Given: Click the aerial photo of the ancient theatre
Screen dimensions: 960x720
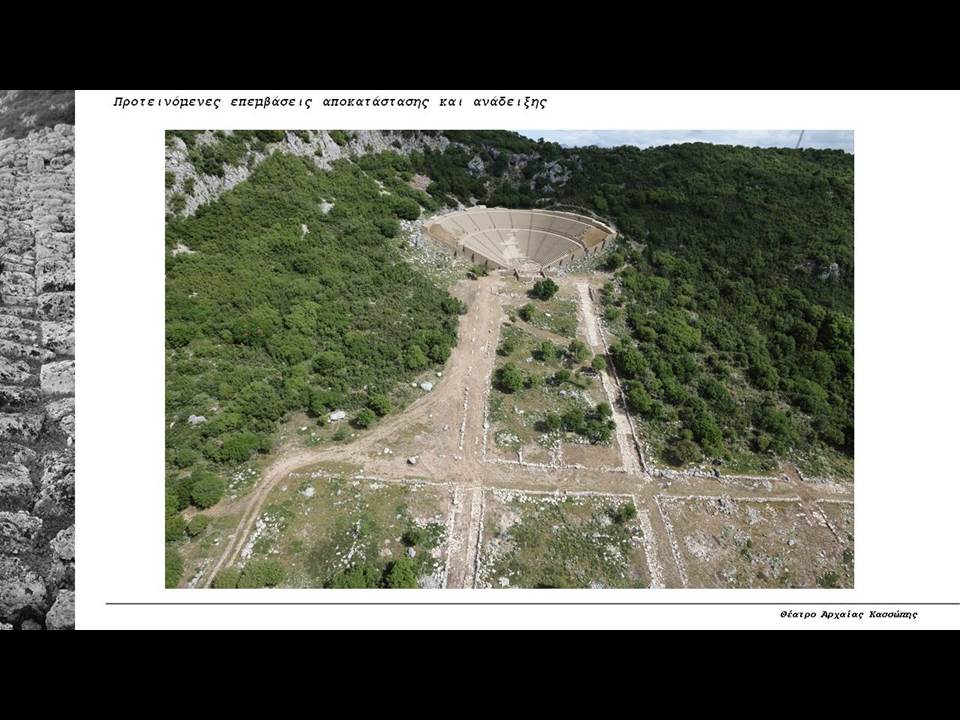Looking at the screenshot, I should coord(509,359).
